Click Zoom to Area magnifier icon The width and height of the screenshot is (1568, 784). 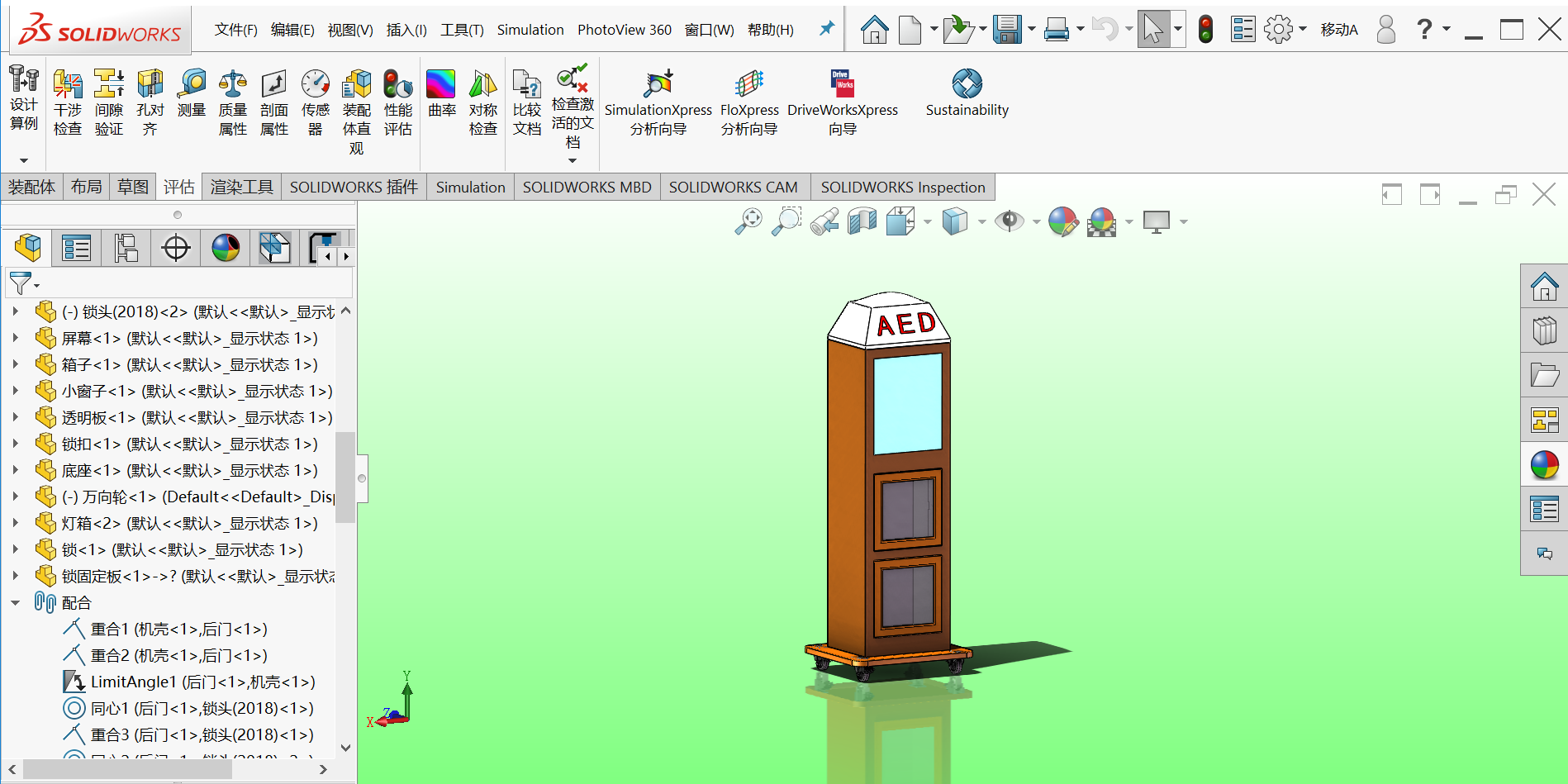click(786, 221)
